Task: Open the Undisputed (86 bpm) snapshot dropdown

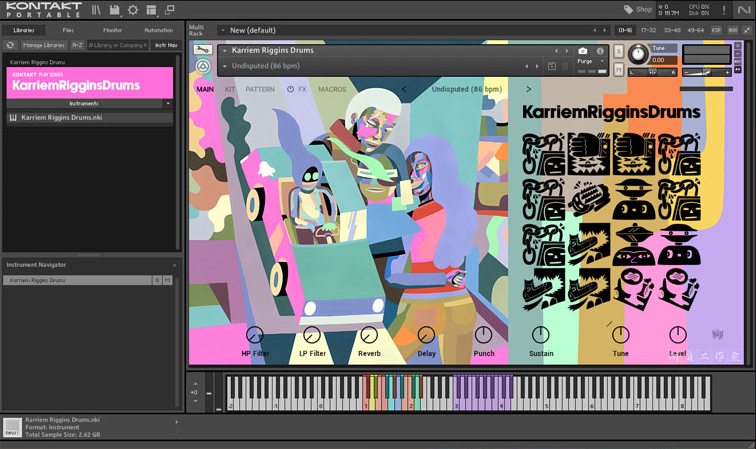Action: coord(225,66)
